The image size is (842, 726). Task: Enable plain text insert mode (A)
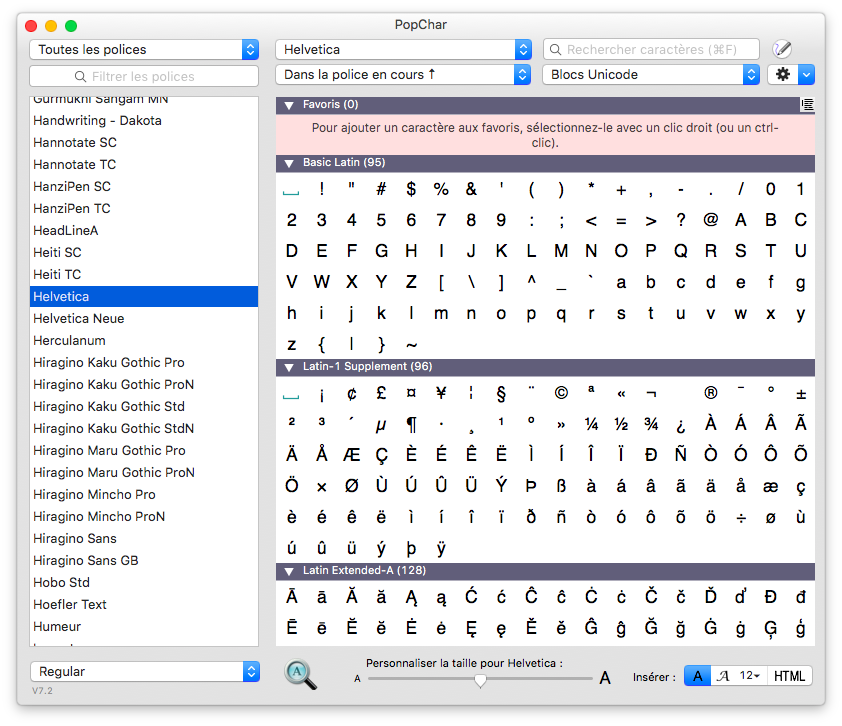(x=697, y=676)
